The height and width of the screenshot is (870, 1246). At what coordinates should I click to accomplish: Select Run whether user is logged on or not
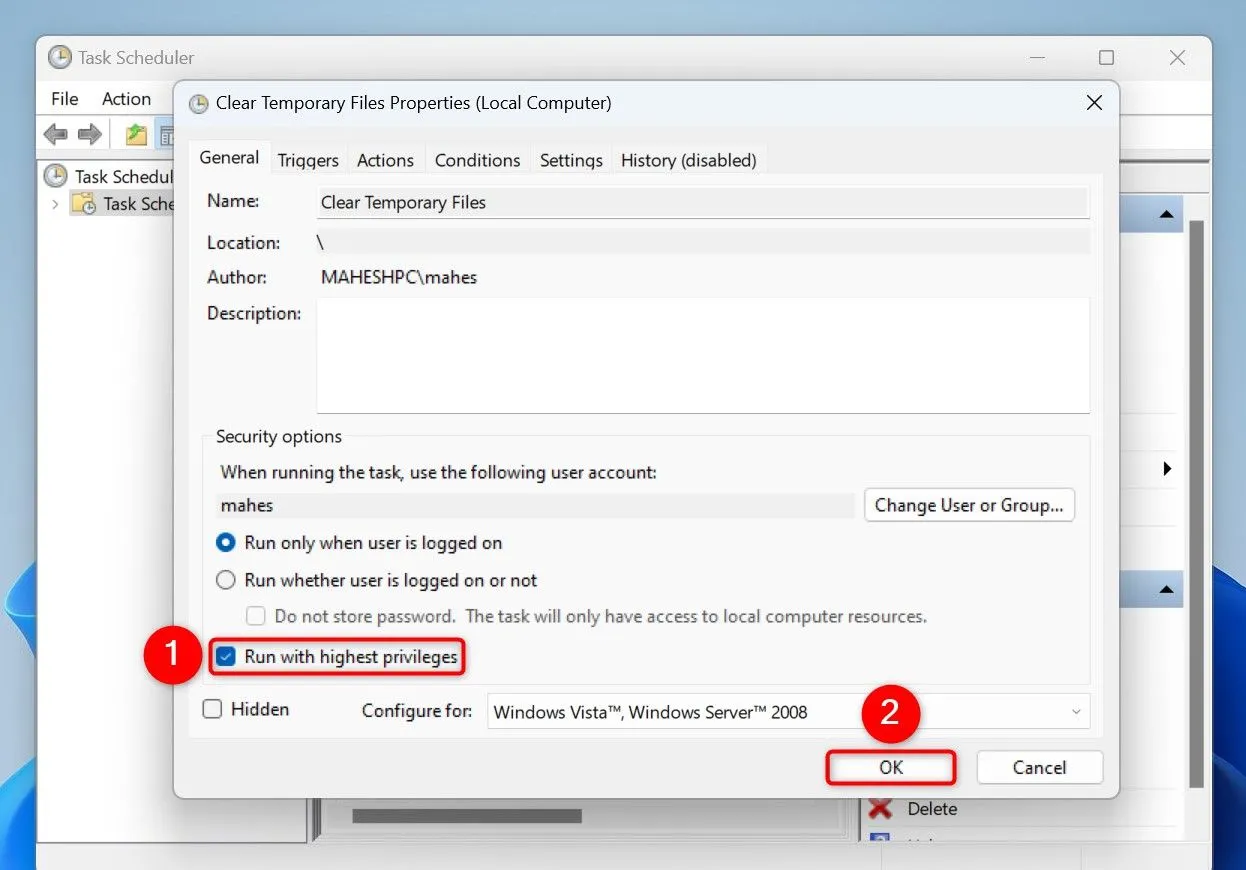[225, 580]
